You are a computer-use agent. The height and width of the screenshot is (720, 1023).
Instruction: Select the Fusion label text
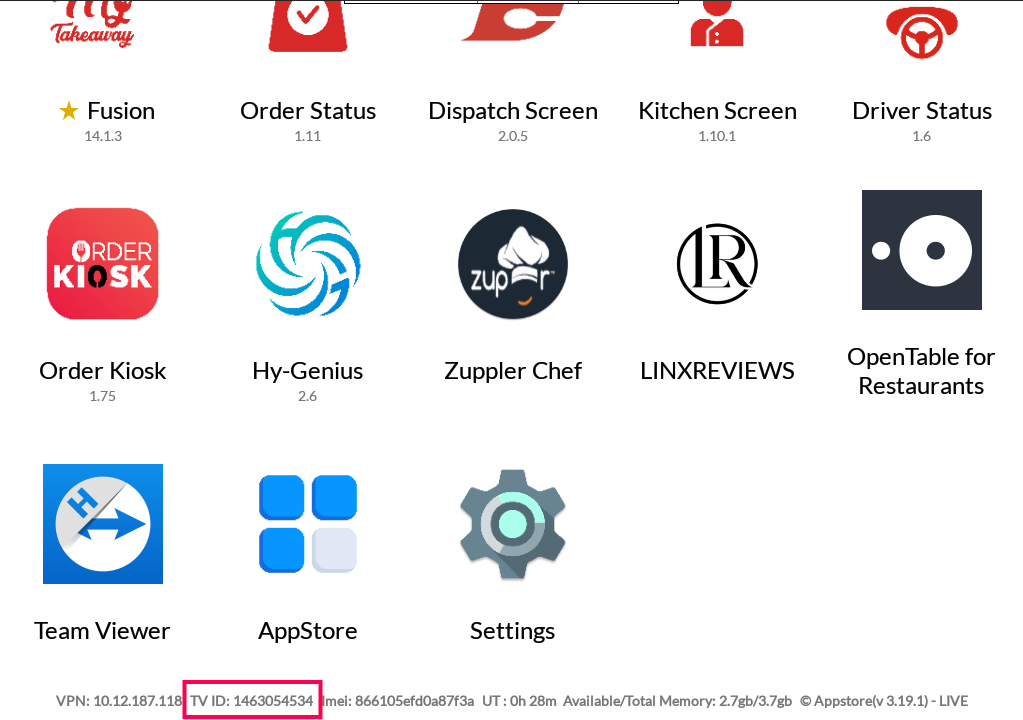pos(121,111)
